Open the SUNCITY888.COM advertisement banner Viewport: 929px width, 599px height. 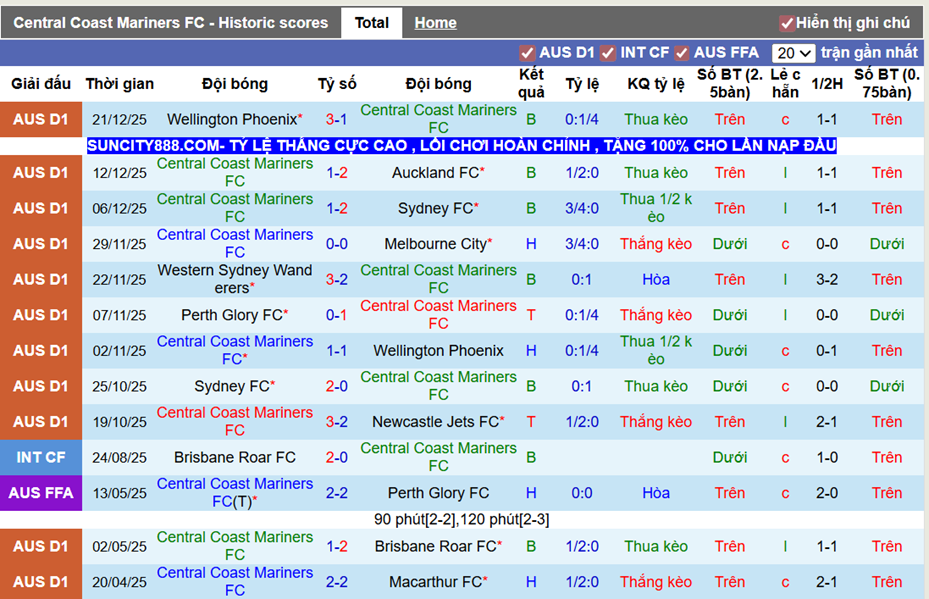tap(462, 146)
